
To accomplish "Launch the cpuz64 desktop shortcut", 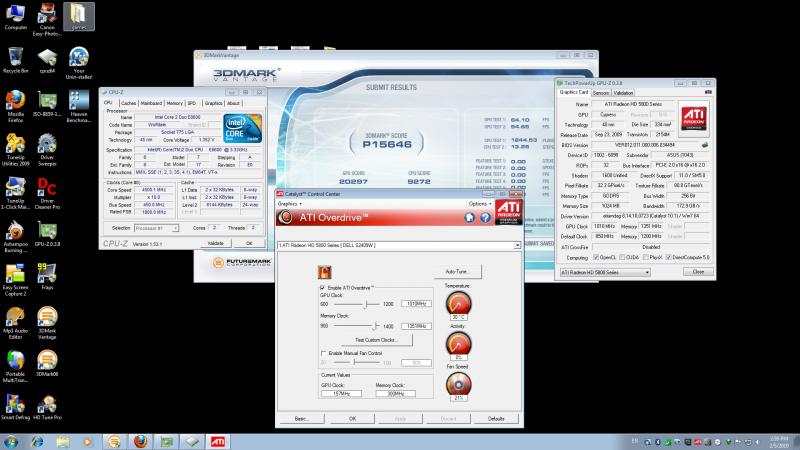I will click(47, 60).
